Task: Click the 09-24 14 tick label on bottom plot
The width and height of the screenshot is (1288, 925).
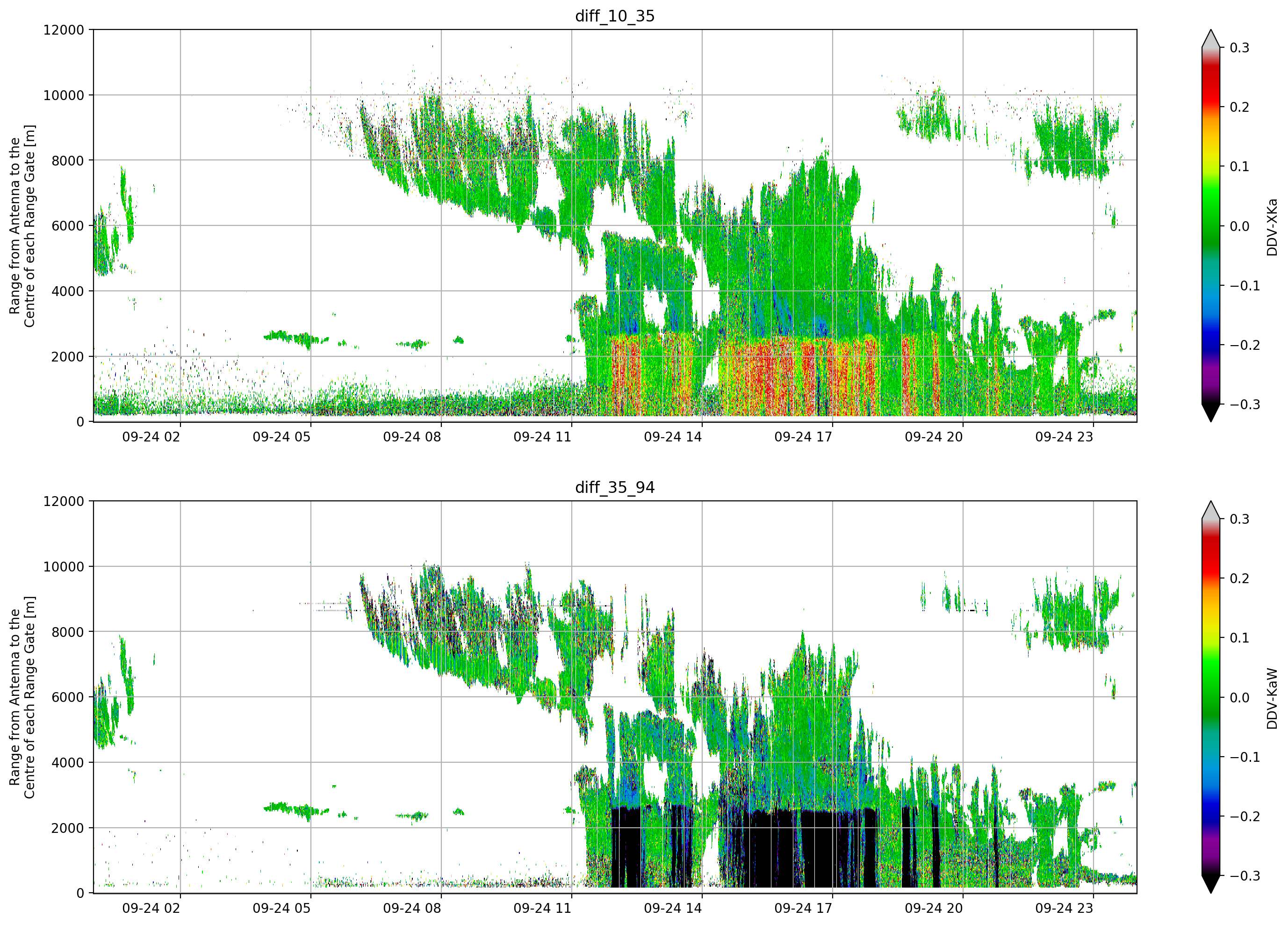Action: (673, 909)
